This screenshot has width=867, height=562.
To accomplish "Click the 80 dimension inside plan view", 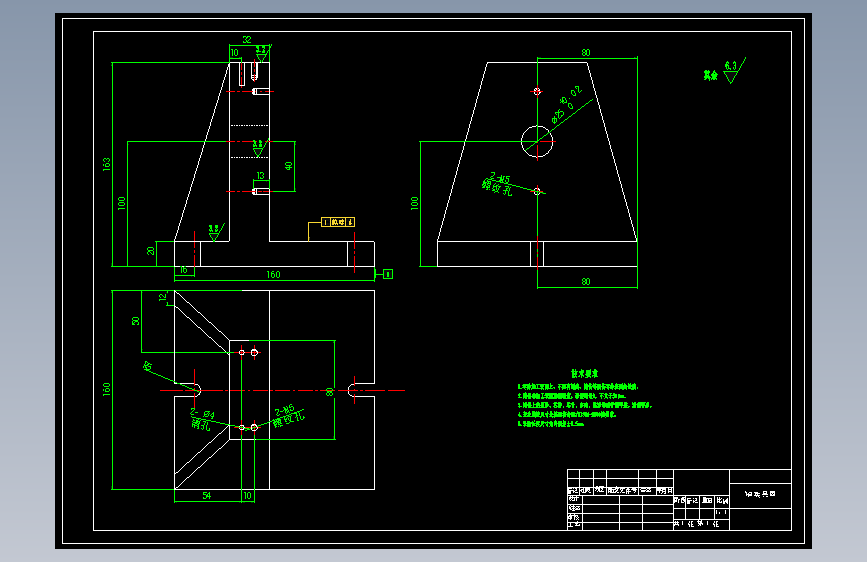I will pos(330,392).
